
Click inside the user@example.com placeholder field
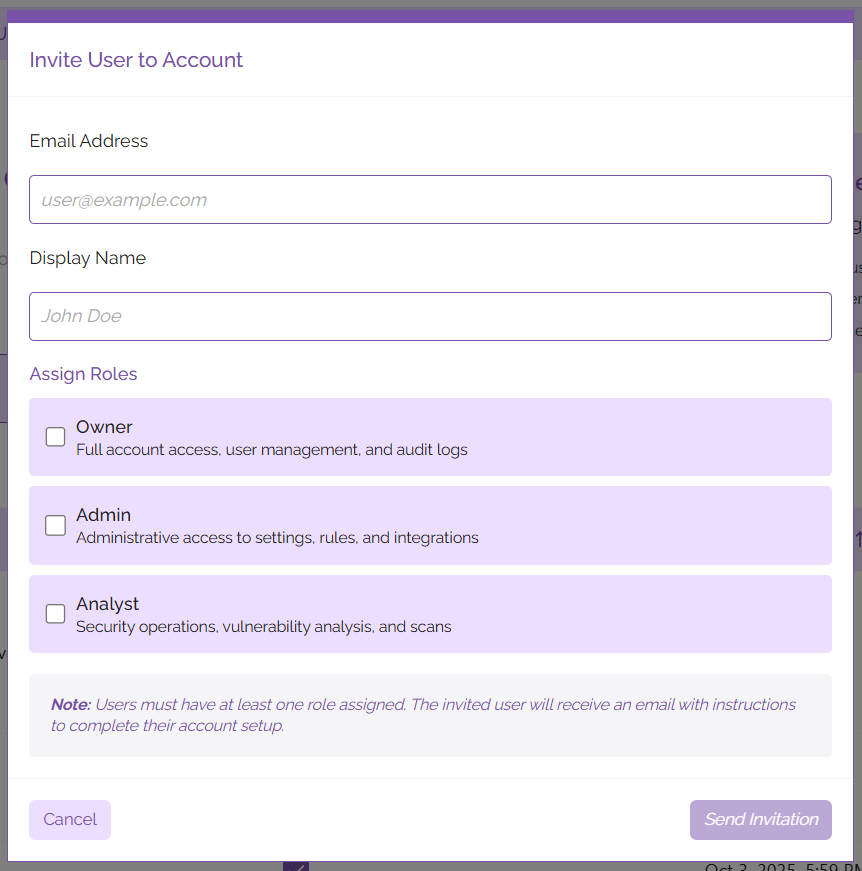[x=430, y=199]
